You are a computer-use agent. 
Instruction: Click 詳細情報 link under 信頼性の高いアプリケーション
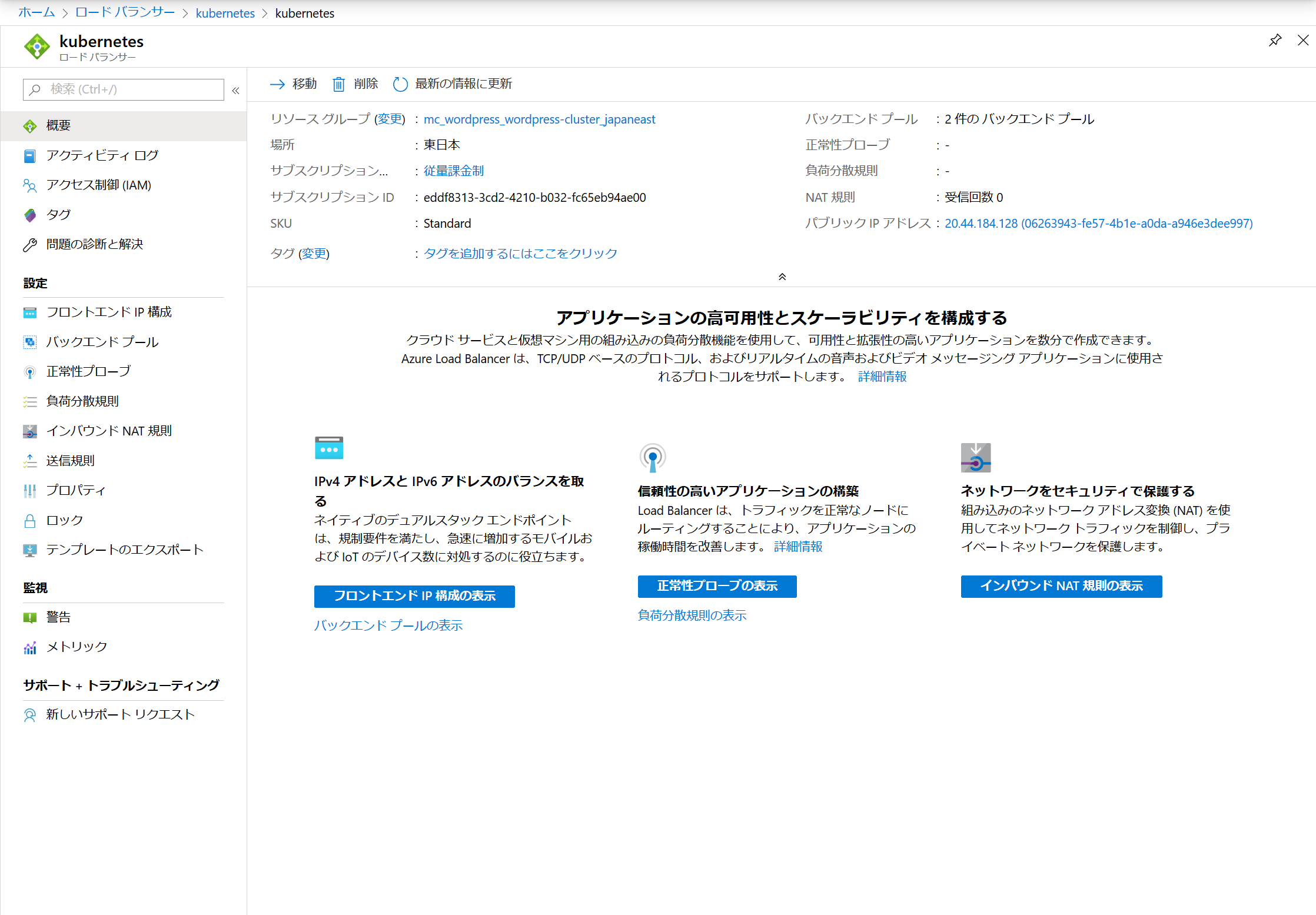pyautogui.click(x=798, y=547)
